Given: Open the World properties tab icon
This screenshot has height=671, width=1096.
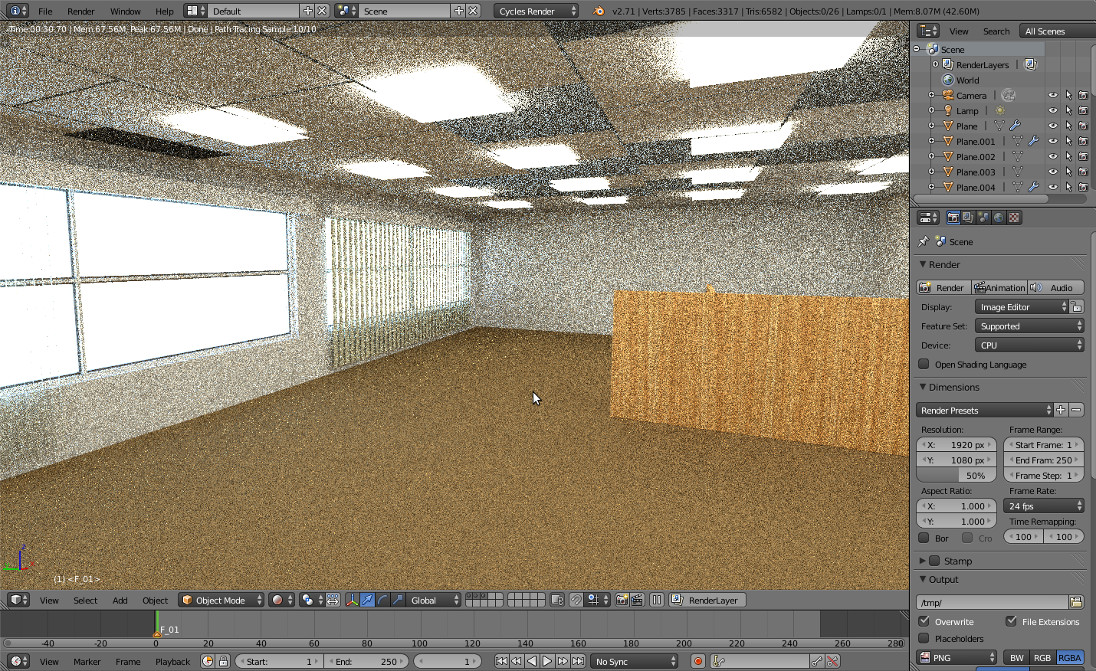Looking at the screenshot, I should tap(999, 218).
